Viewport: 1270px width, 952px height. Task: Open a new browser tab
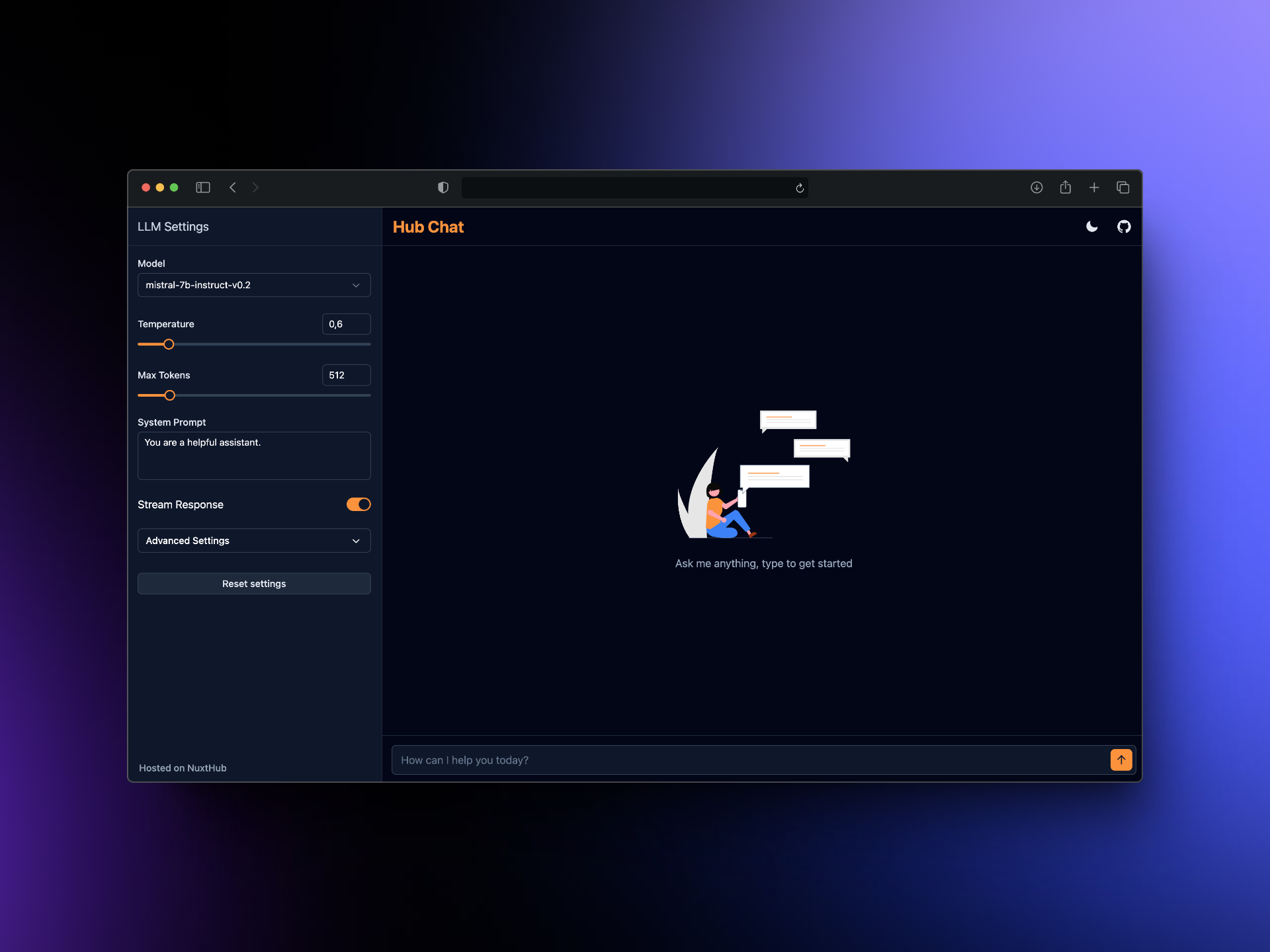pyautogui.click(x=1094, y=188)
